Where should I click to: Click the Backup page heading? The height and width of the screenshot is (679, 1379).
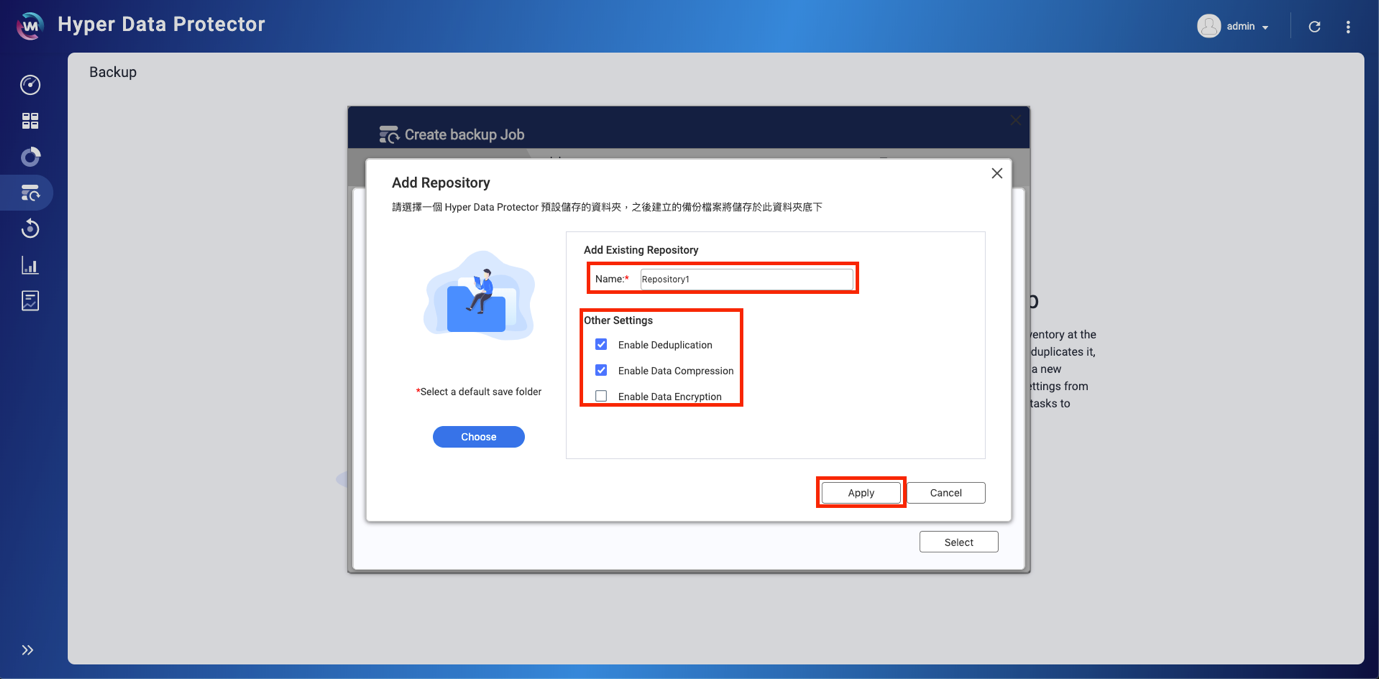click(113, 72)
